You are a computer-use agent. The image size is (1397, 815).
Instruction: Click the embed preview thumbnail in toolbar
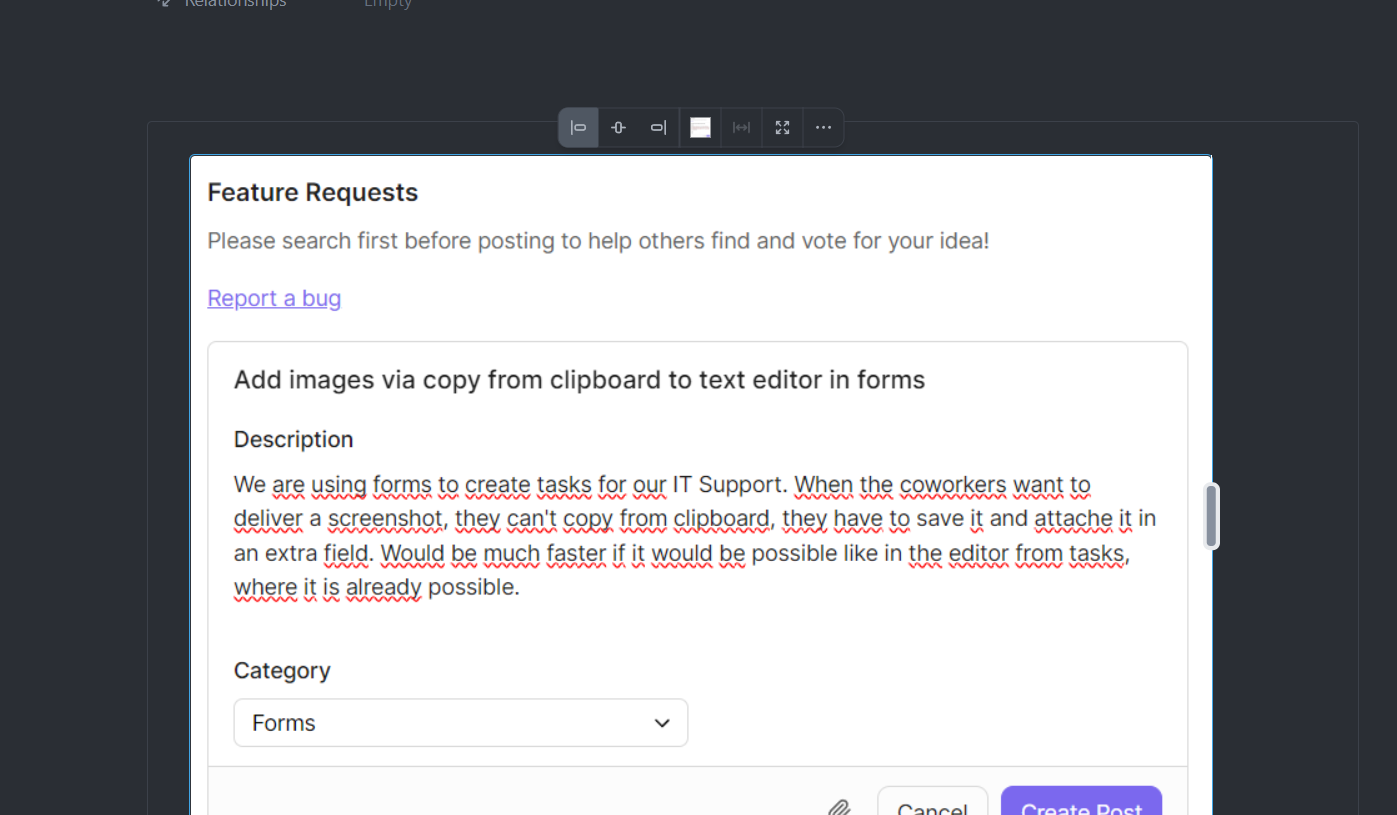(x=700, y=128)
